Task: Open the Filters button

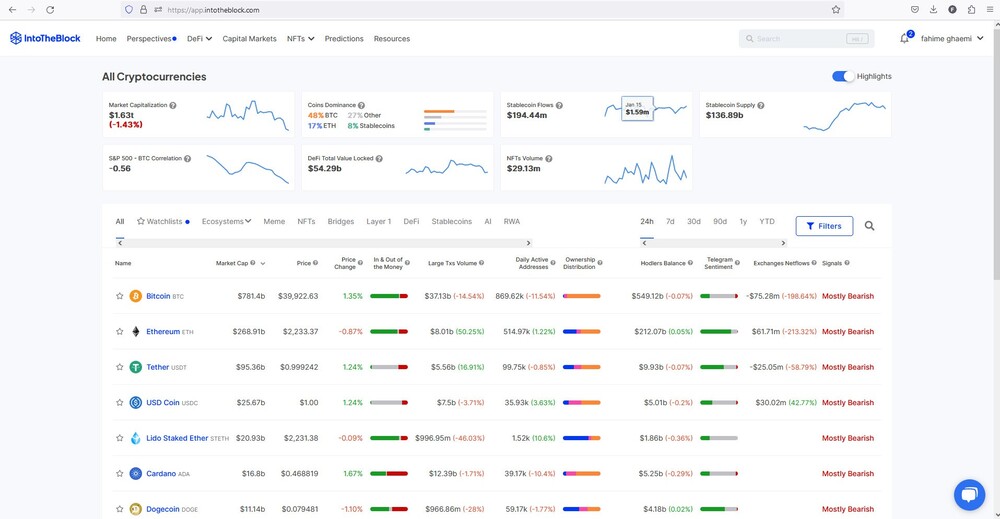Action: tap(824, 226)
